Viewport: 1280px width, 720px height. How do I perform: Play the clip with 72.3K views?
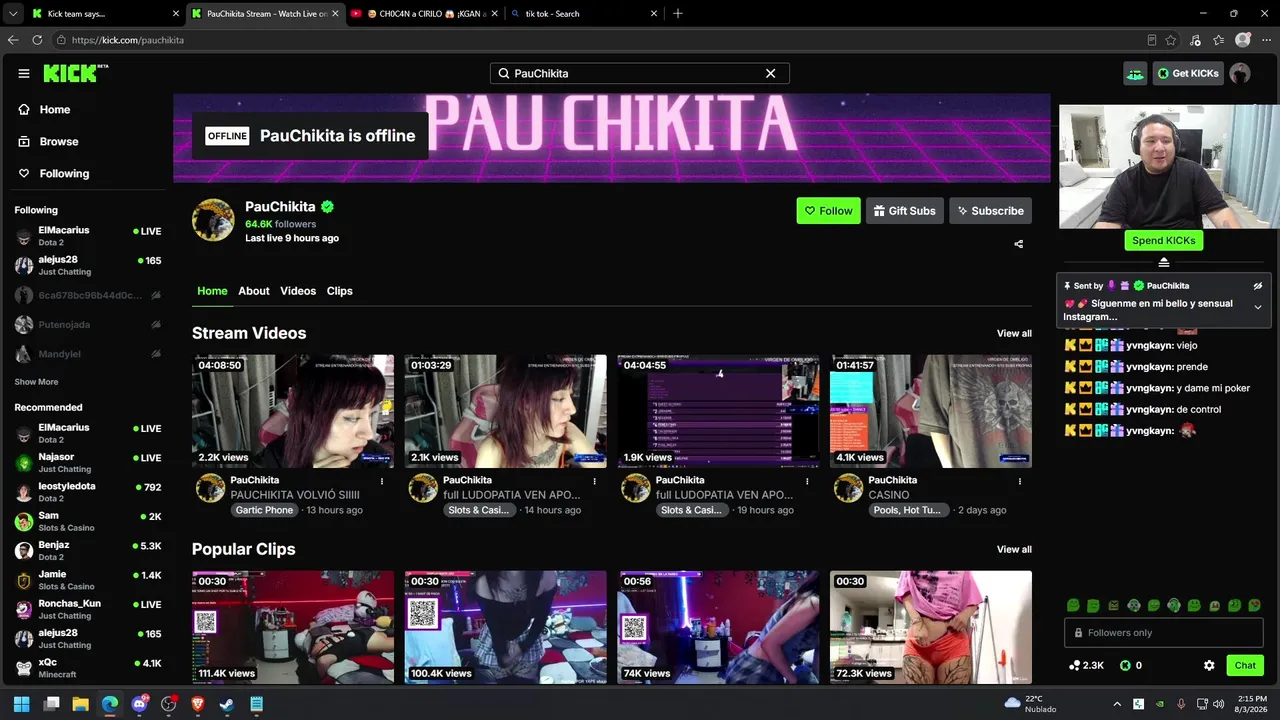click(931, 627)
